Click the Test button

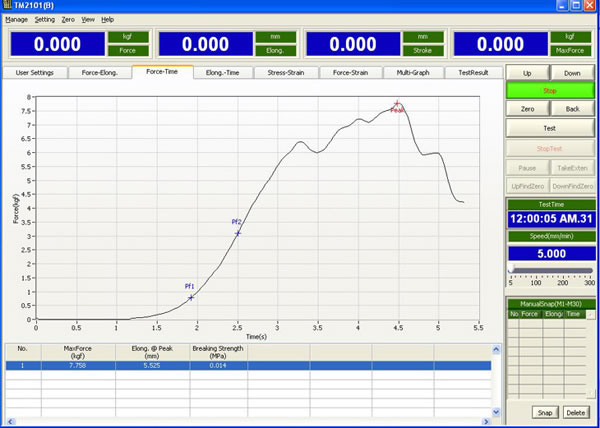pos(549,128)
